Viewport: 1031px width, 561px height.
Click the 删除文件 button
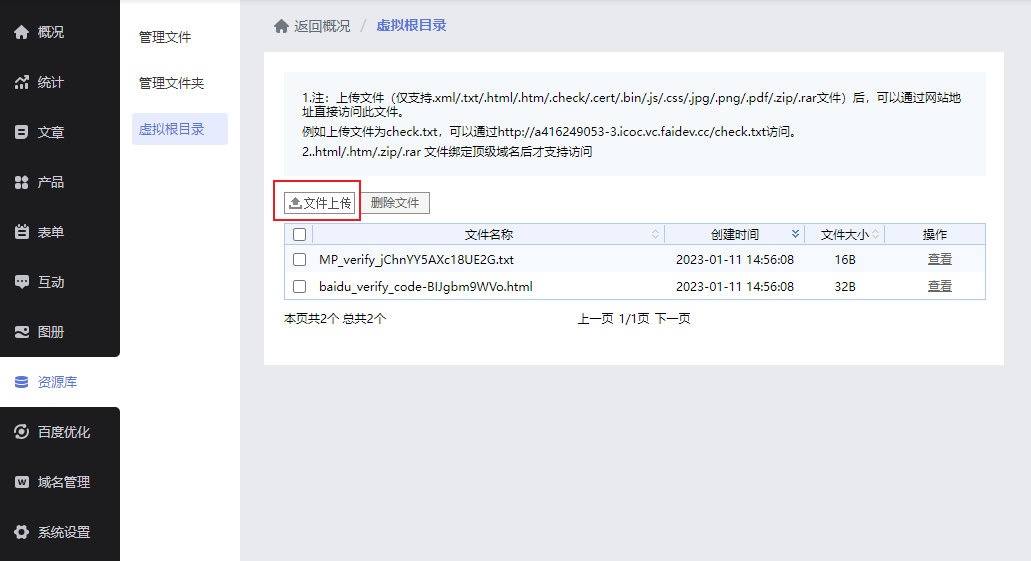(x=395, y=203)
